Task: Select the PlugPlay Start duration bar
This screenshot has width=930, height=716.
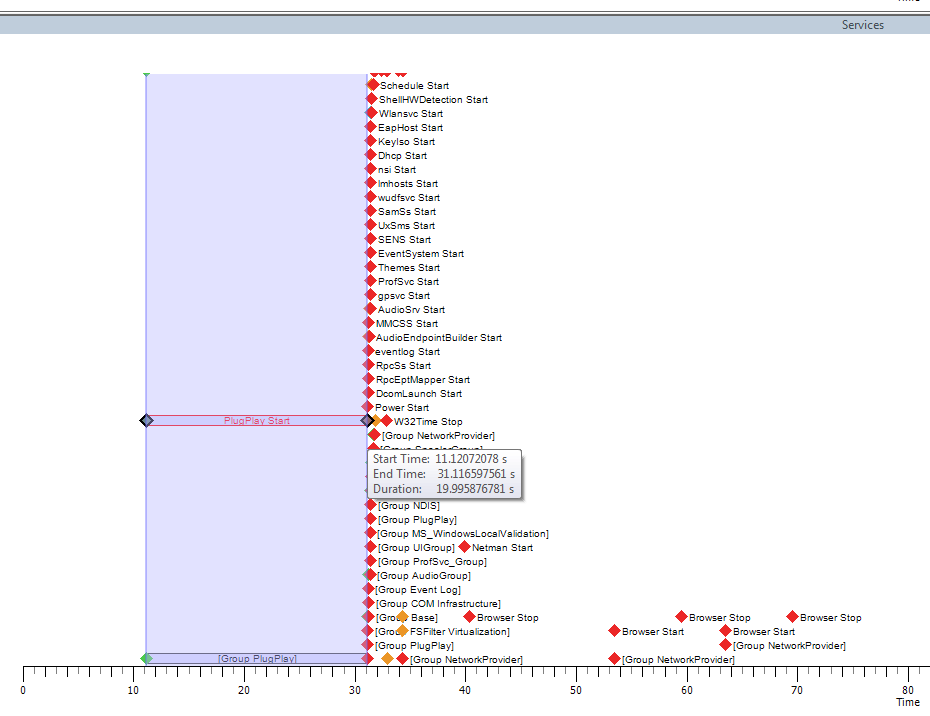Action: click(257, 421)
